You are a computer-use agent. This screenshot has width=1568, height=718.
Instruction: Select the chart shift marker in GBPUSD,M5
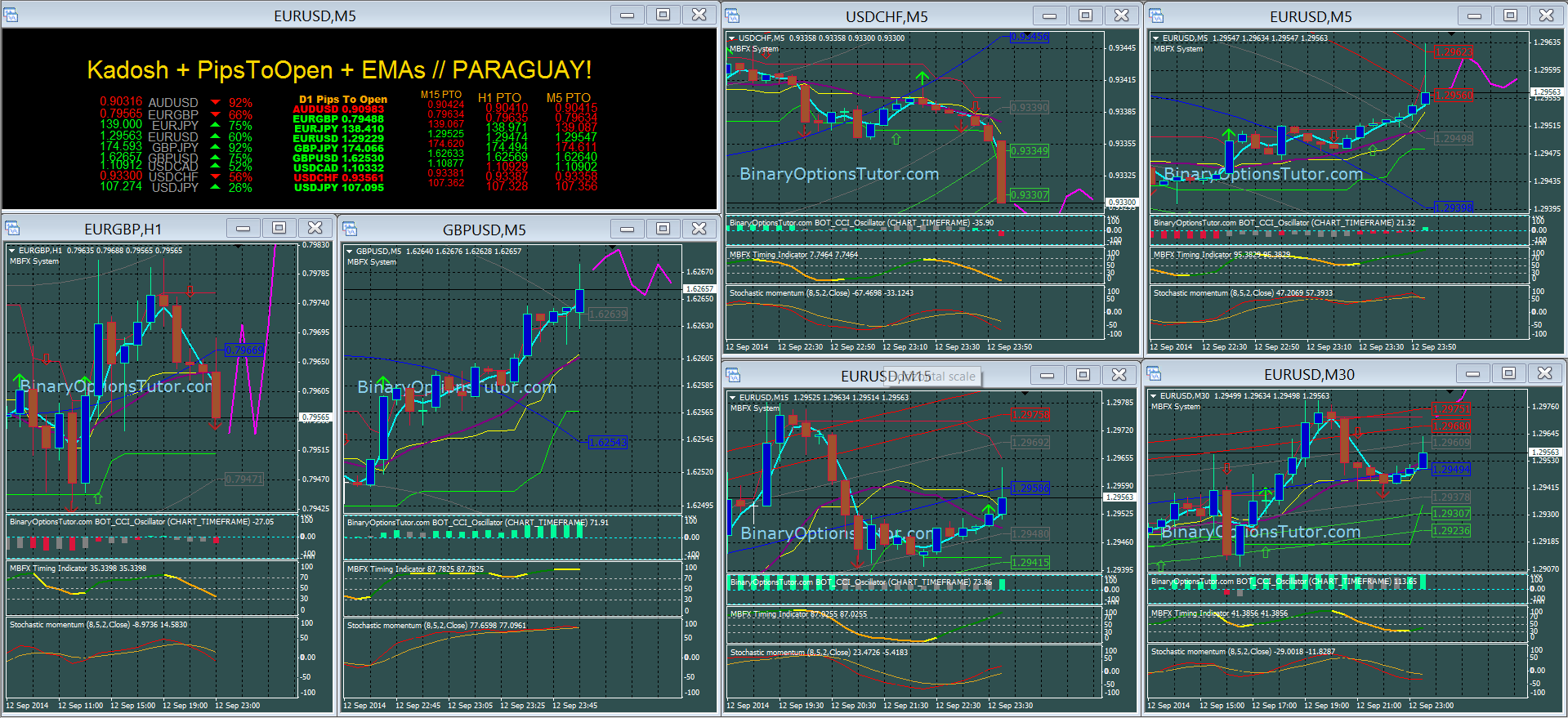(611, 248)
